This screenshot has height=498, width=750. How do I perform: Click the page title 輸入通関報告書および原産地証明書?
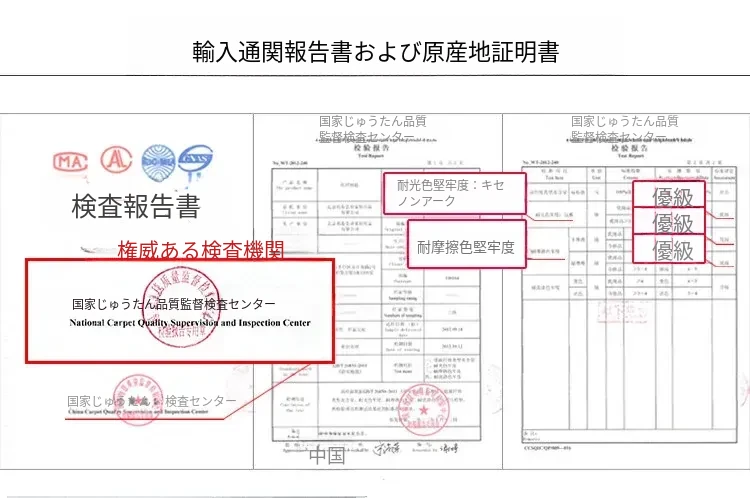pos(375,52)
